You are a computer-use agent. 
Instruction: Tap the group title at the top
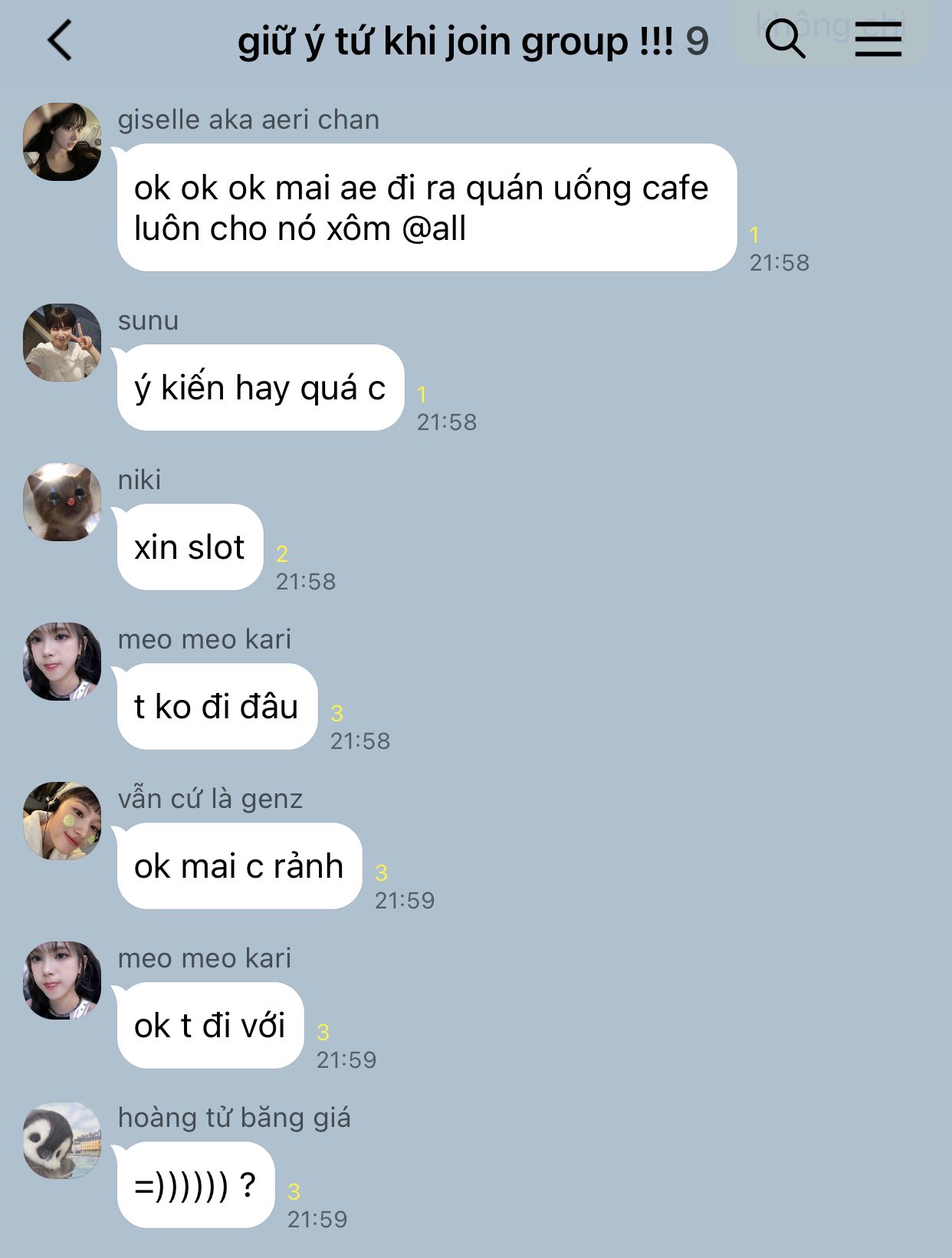455,41
